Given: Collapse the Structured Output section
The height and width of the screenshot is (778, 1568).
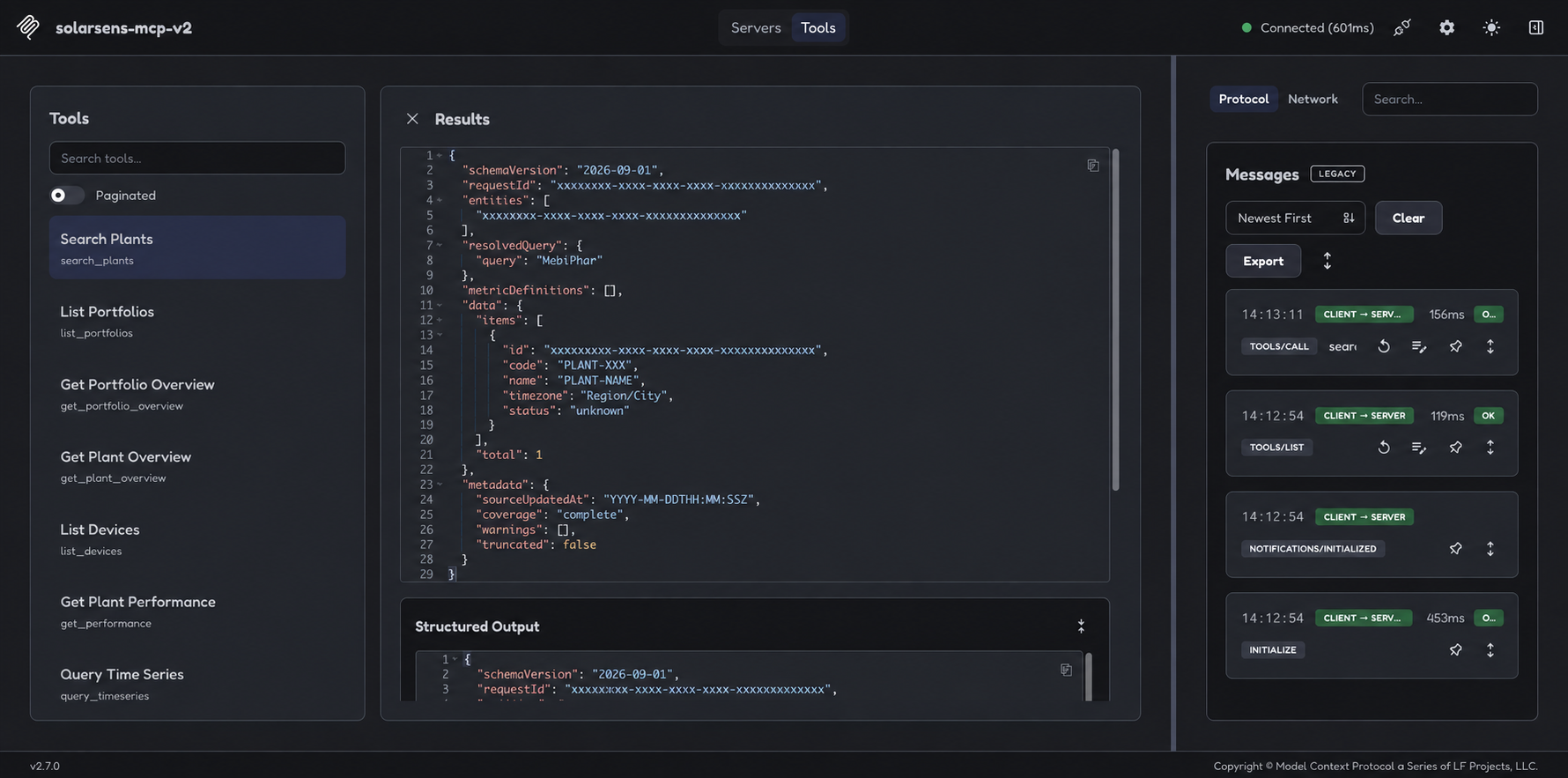Looking at the screenshot, I should [x=1081, y=626].
